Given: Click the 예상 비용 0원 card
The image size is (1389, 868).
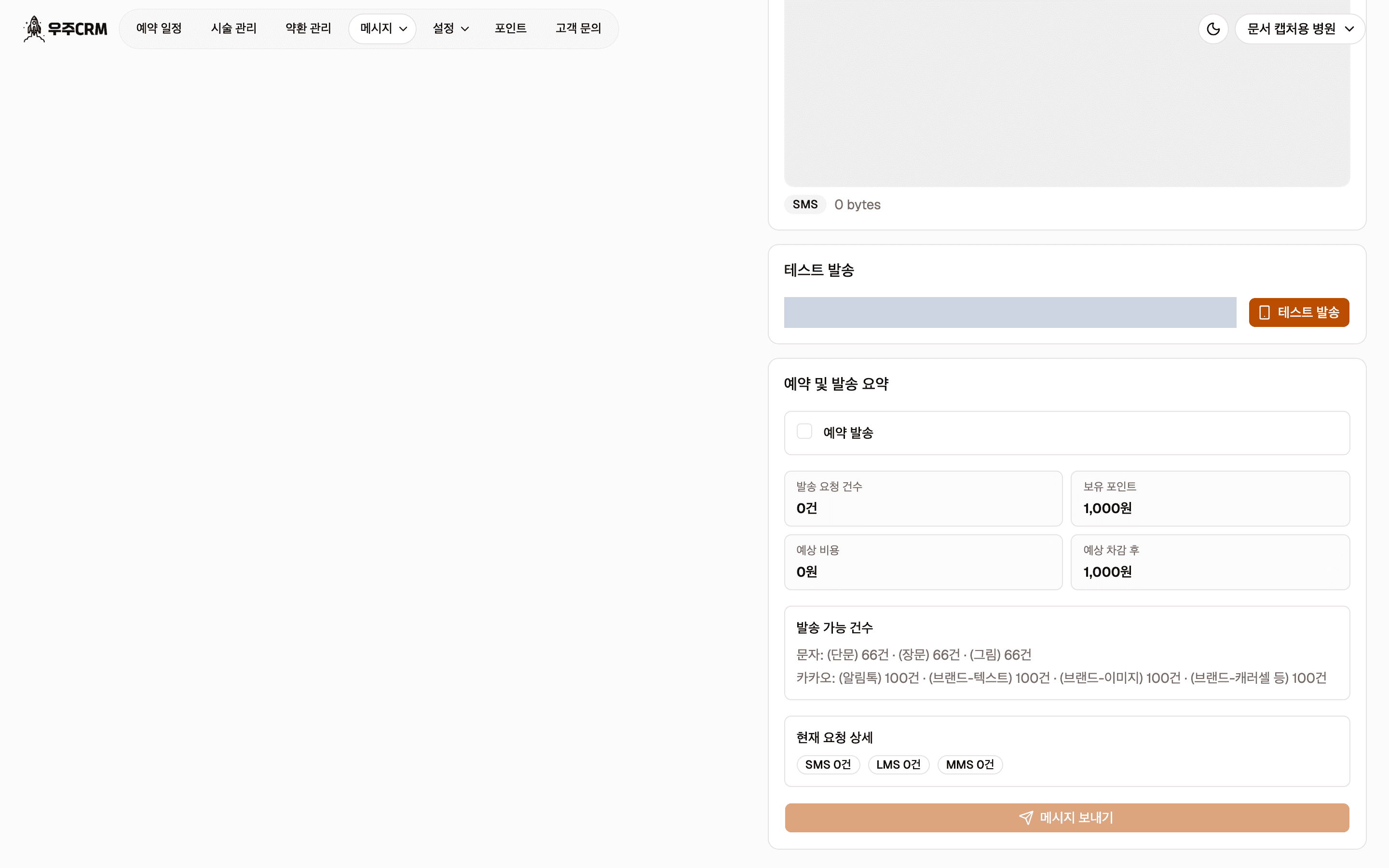Looking at the screenshot, I should 923,562.
